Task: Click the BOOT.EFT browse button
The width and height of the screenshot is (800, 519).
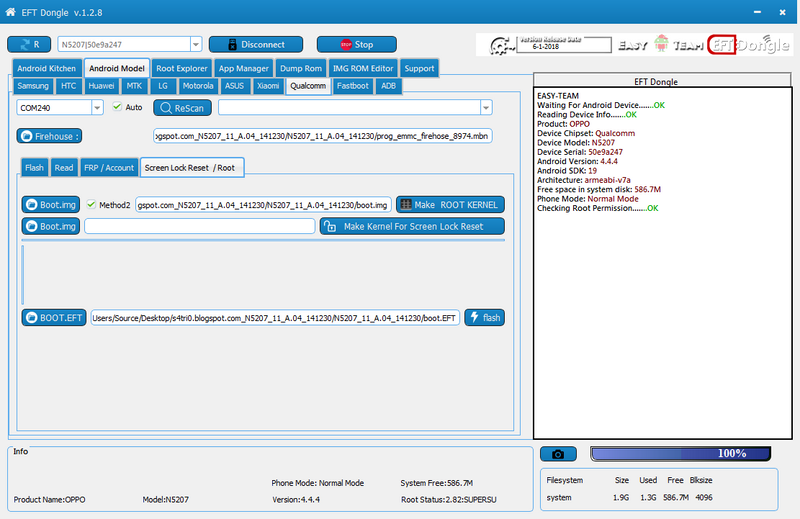Action: pos(54,317)
